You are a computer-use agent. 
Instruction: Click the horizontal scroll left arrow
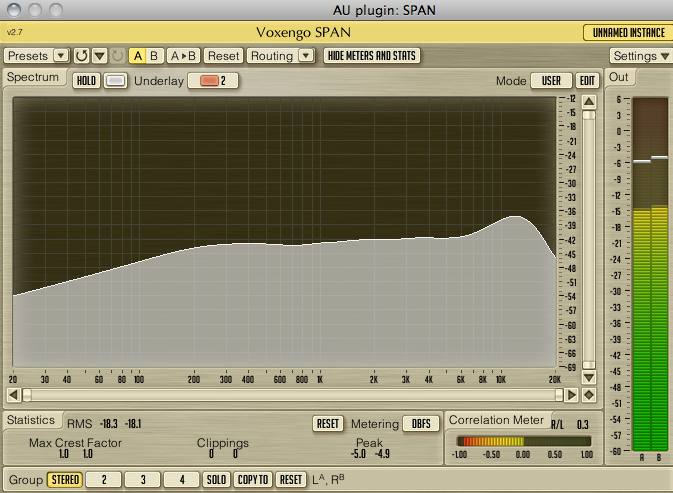point(14,395)
